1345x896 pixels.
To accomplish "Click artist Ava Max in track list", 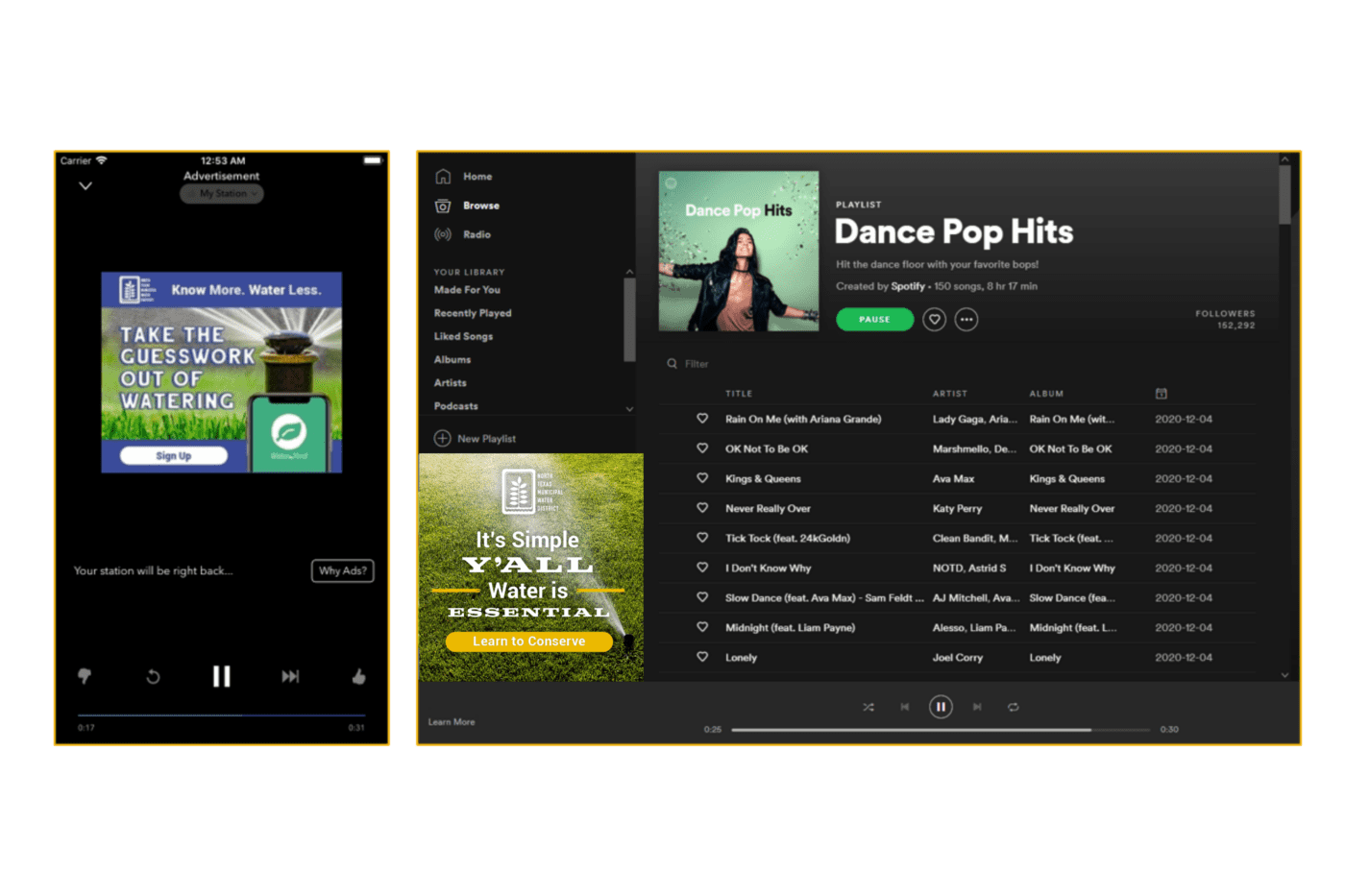I will pos(953,478).
